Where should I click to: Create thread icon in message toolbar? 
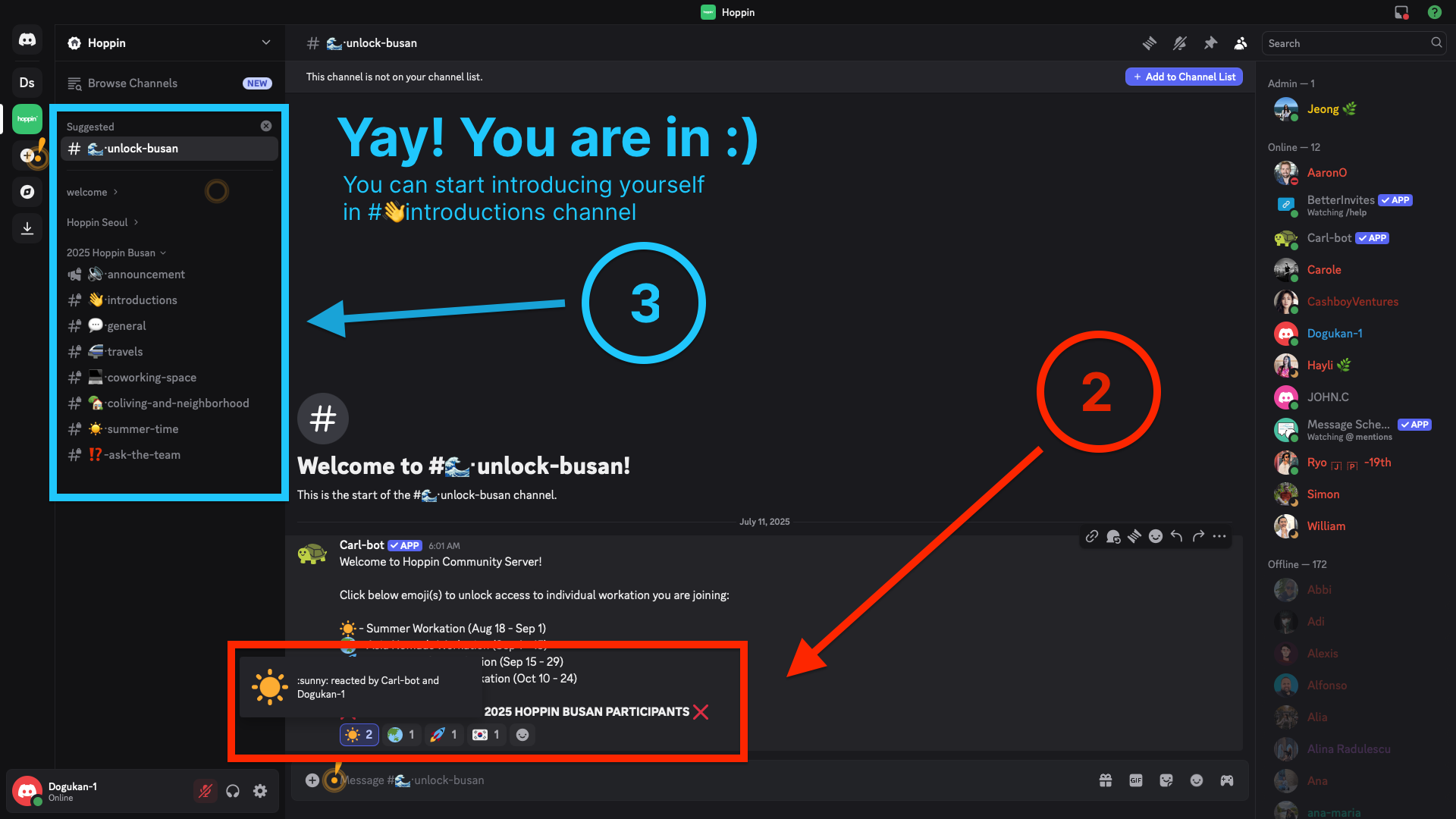coord(1134,536)
